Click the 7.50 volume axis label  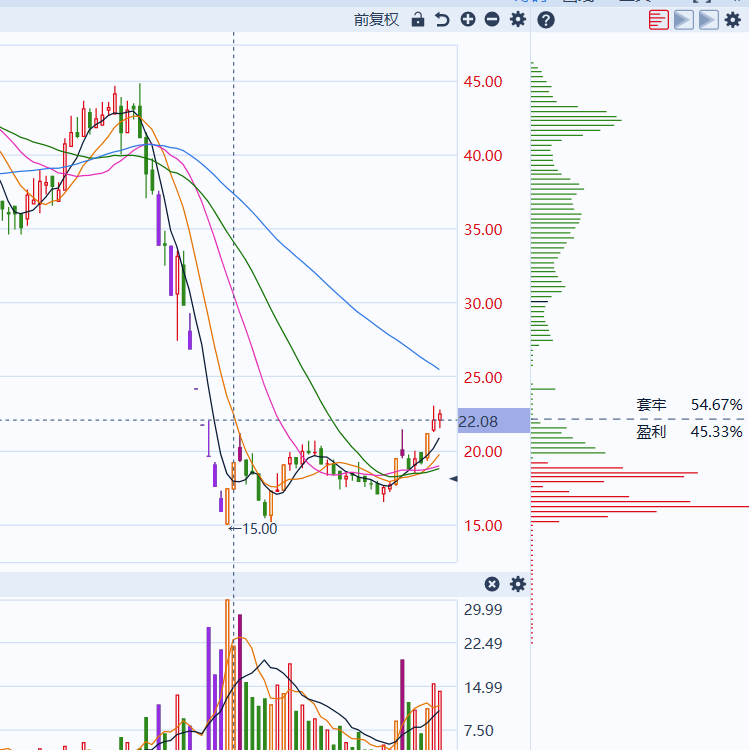pyautogui.click(x=479, y=730)
